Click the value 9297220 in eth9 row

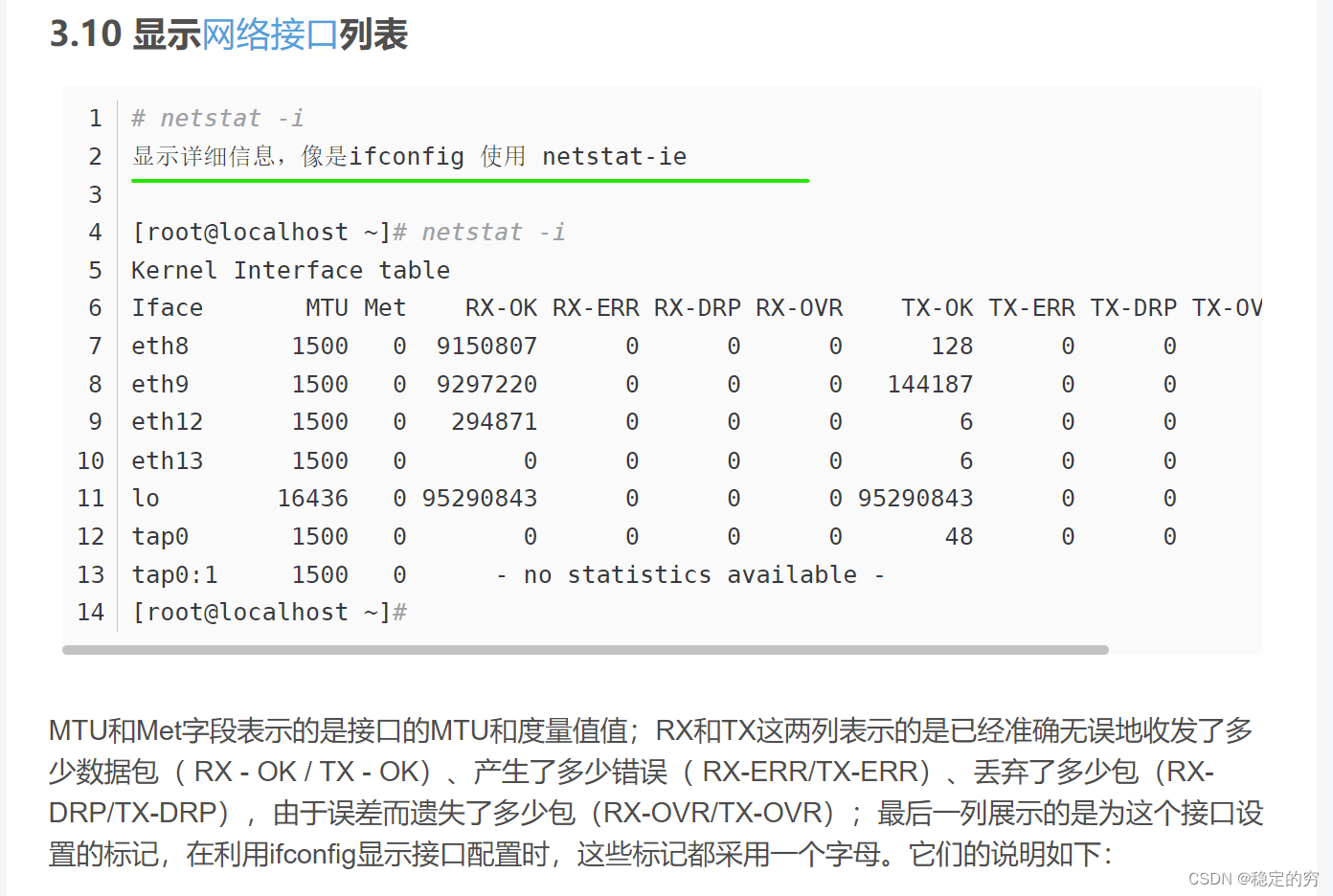coord(486,384)
